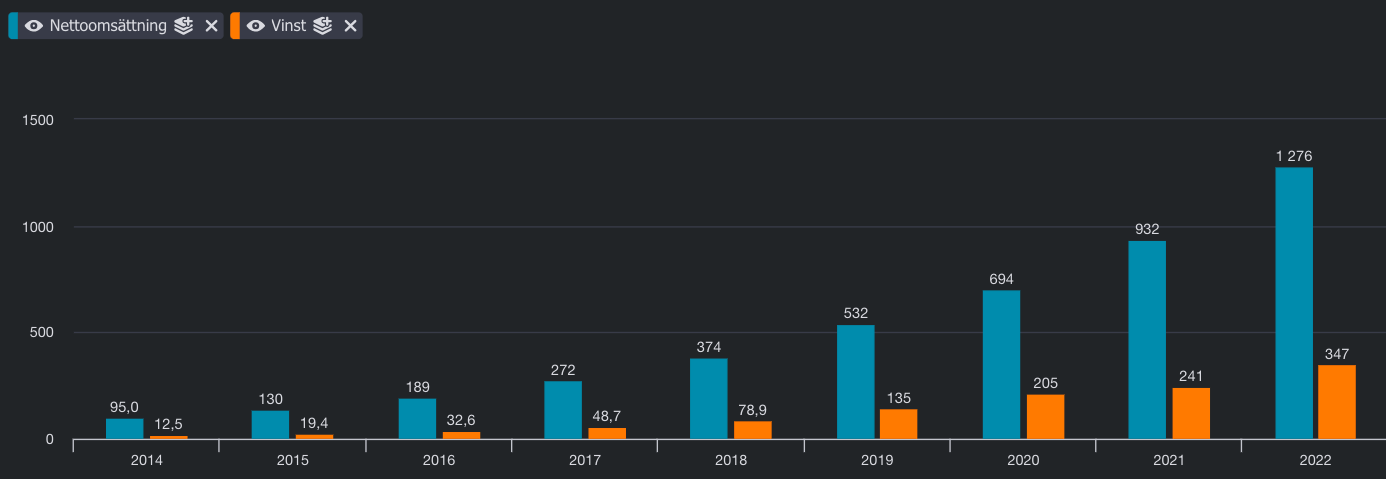Click the 2022 orange bar labeled 347

click(x=1337, y=402)
